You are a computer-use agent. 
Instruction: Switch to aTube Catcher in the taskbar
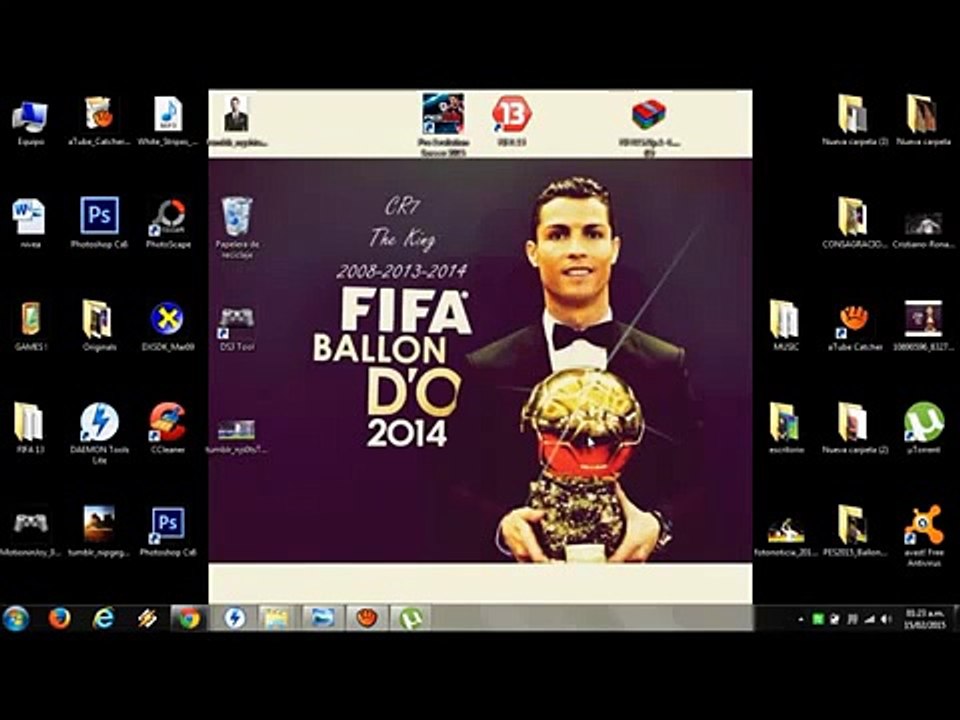pos(367,618)
